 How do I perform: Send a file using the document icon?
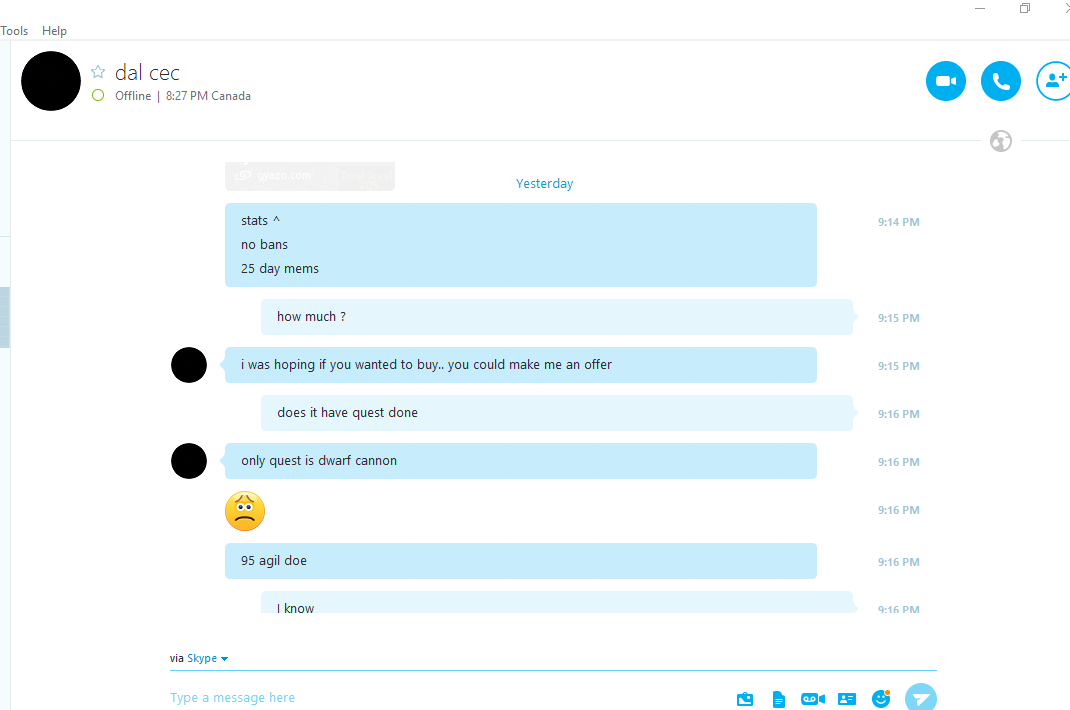pyautogui.click(x=779, y=699)
